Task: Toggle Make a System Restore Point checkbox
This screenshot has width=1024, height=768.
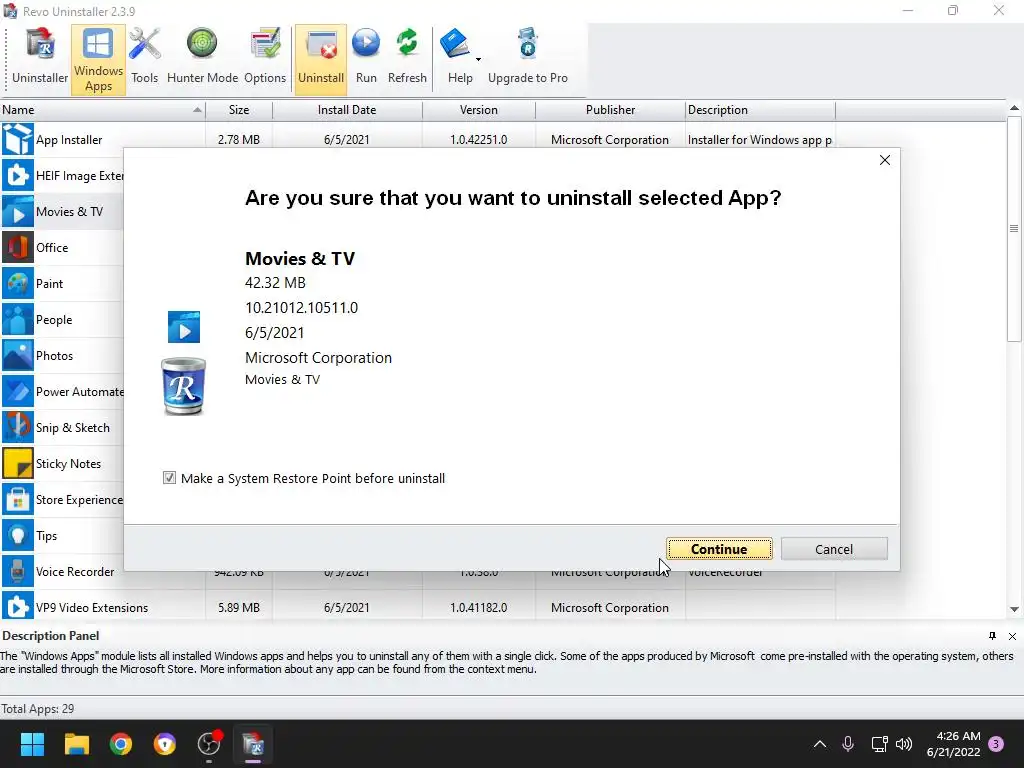Action: 169,478
